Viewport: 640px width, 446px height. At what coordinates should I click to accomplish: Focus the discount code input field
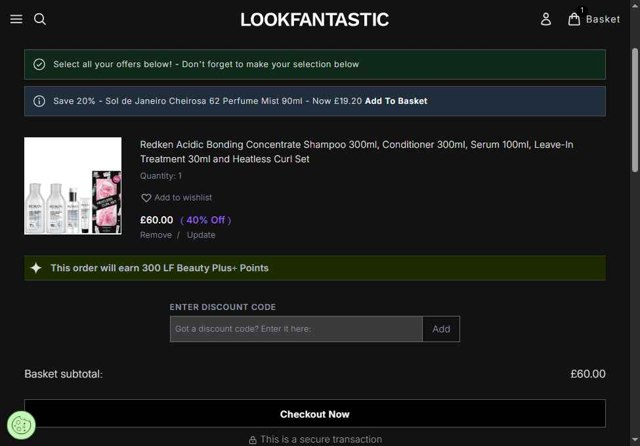(x=296, y=329)
